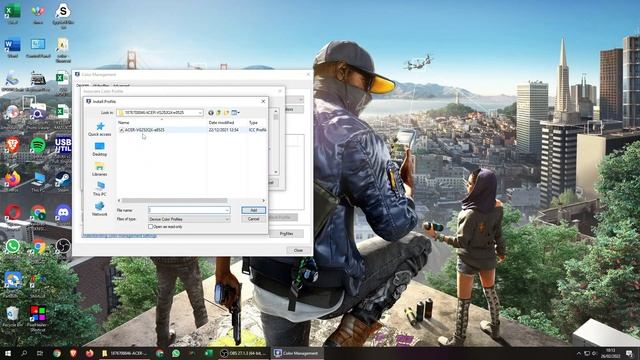Open WhatsApp from the taskbar
The image size is (640, 360).
click(176, 353)
